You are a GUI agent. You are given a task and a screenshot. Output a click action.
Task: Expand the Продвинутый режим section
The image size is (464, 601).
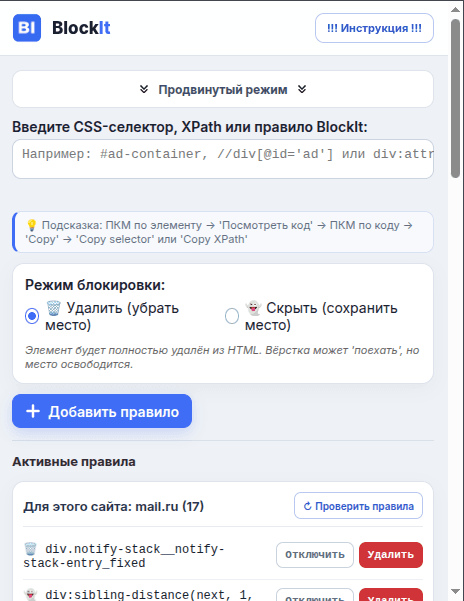click(223, 89)
